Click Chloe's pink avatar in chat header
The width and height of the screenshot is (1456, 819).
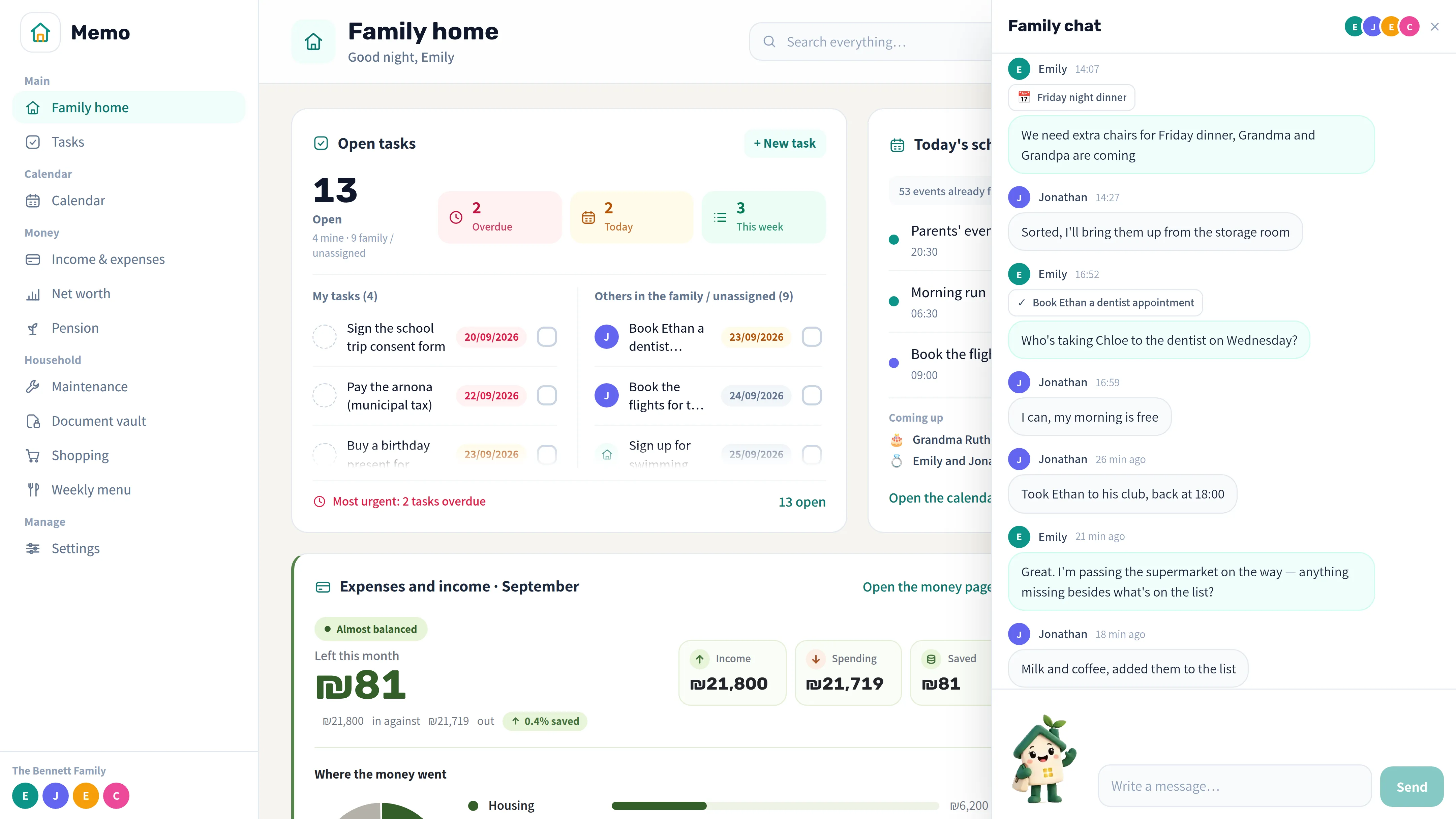tap(1409, 27)
